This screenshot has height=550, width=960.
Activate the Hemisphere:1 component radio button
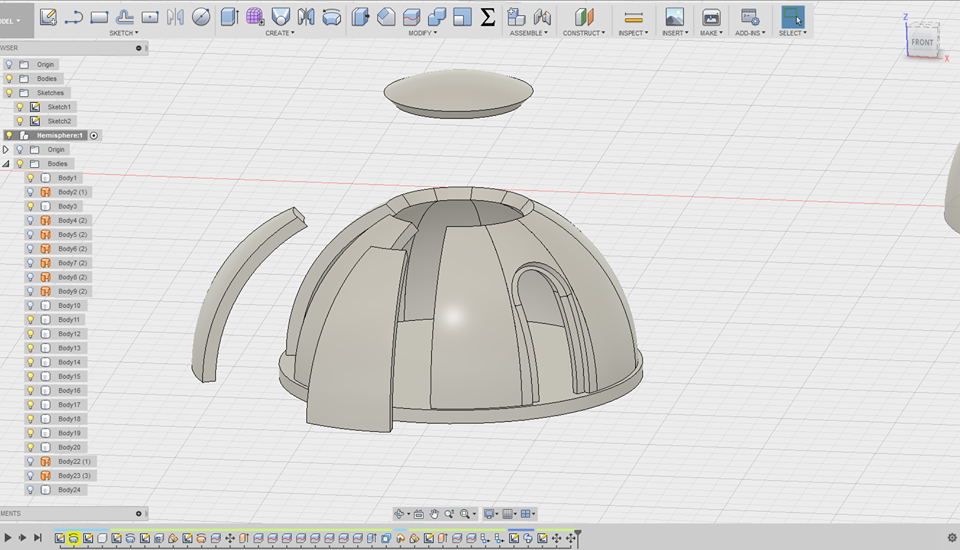coord(94,135)
